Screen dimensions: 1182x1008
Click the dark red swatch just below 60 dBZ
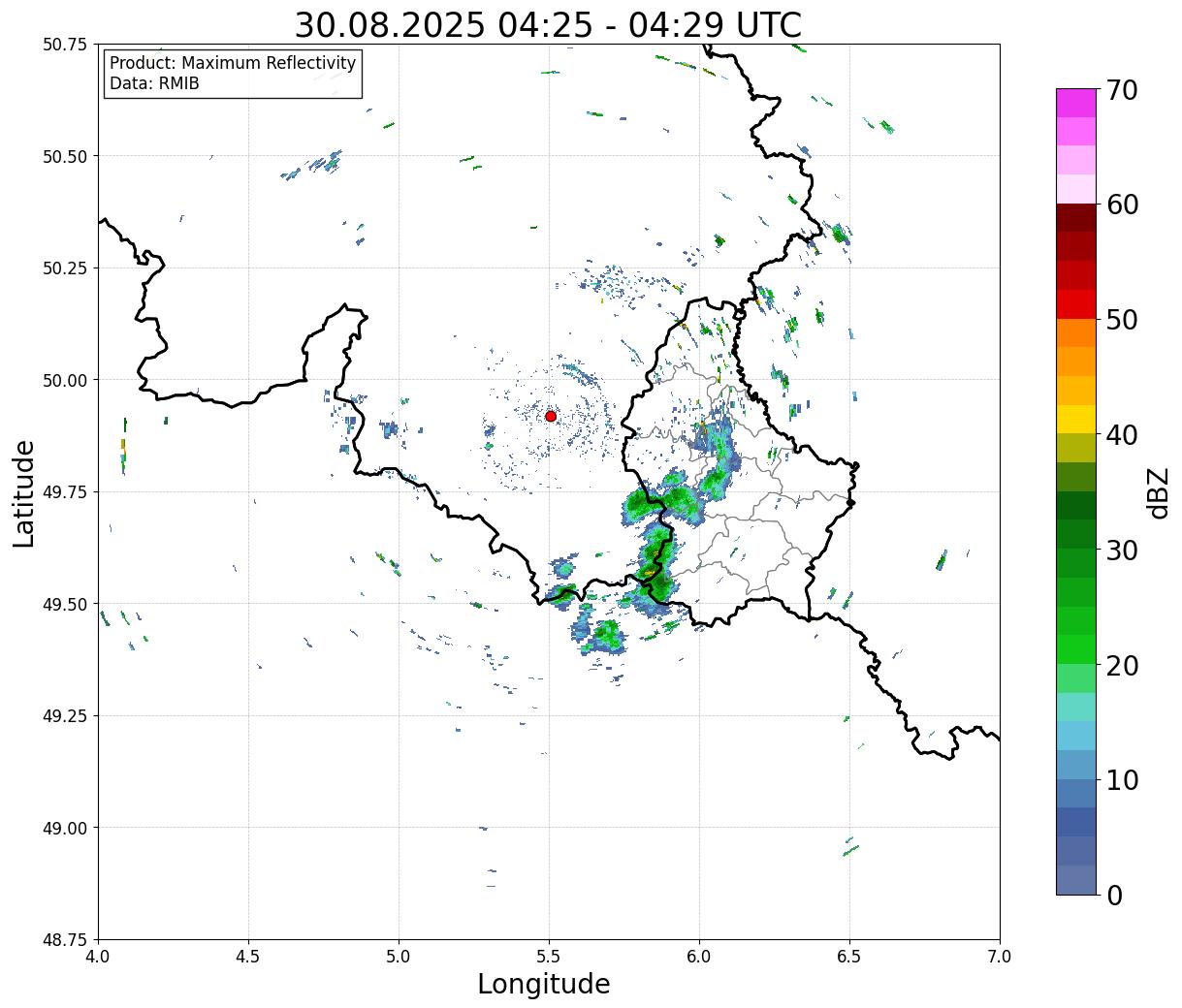click(1076, 218)
